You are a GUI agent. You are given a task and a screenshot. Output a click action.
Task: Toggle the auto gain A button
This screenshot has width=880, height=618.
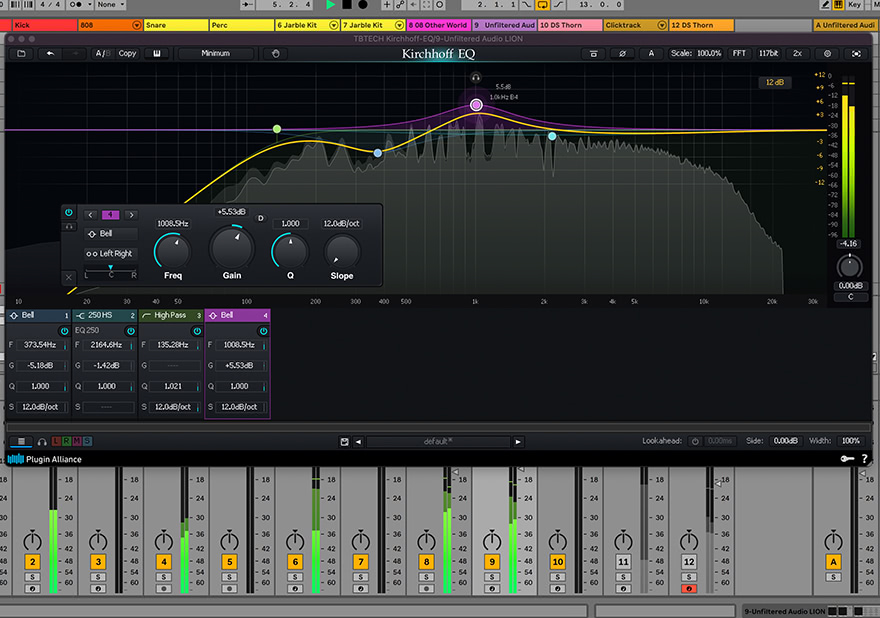pos(651,53)
